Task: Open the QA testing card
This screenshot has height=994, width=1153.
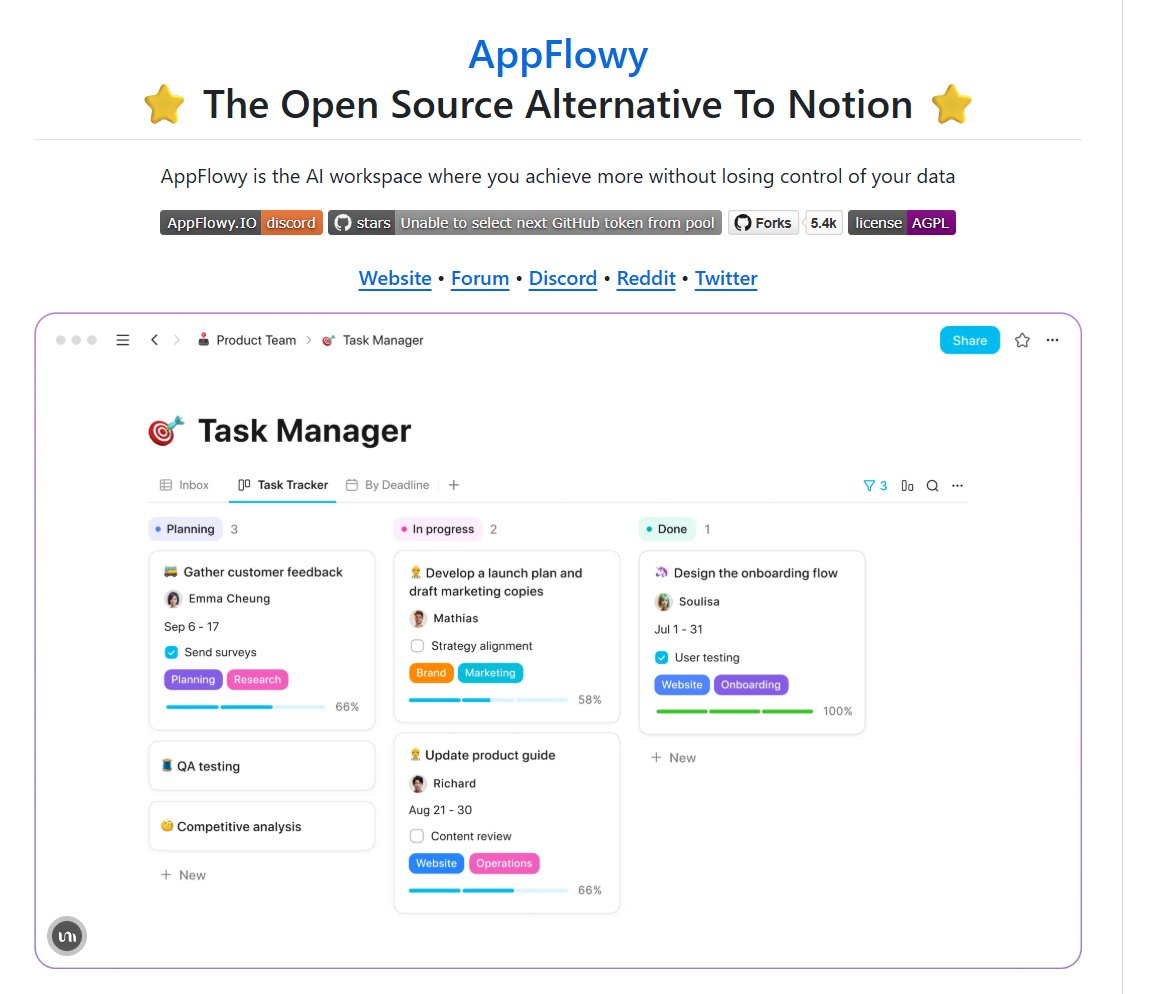Action: (x=262, y=766)
